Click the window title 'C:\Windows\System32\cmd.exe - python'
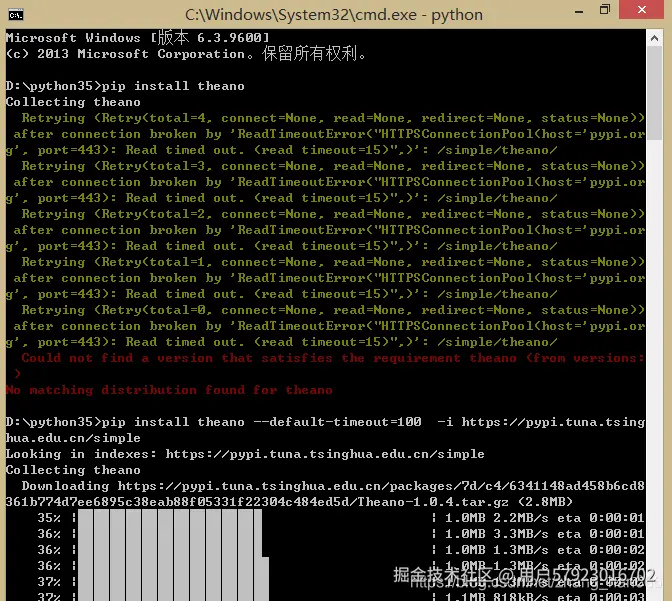This screenshot has width=672, height=601. coord(334,15)
